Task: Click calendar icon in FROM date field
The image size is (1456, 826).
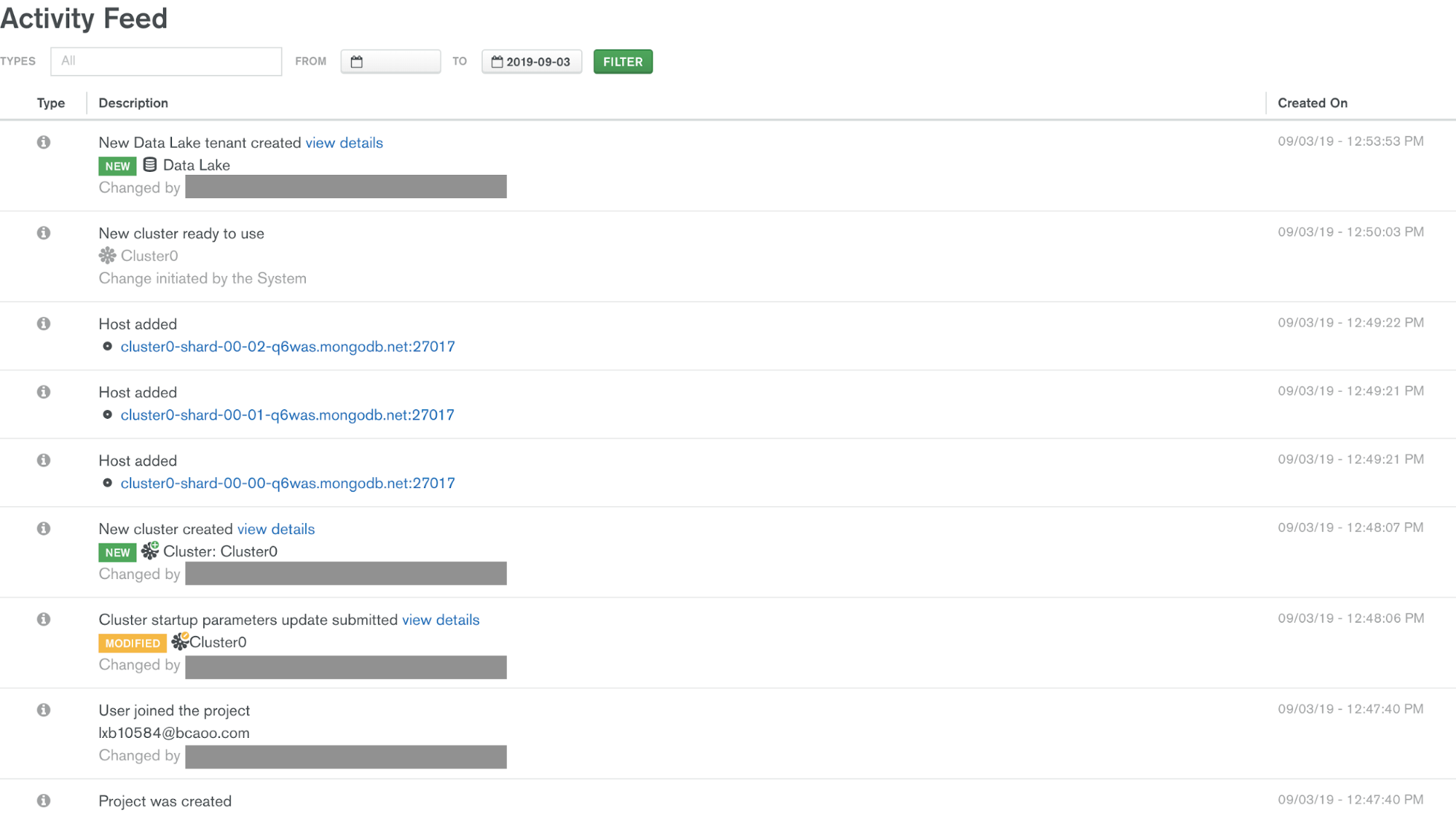Action: coord(356,62)
